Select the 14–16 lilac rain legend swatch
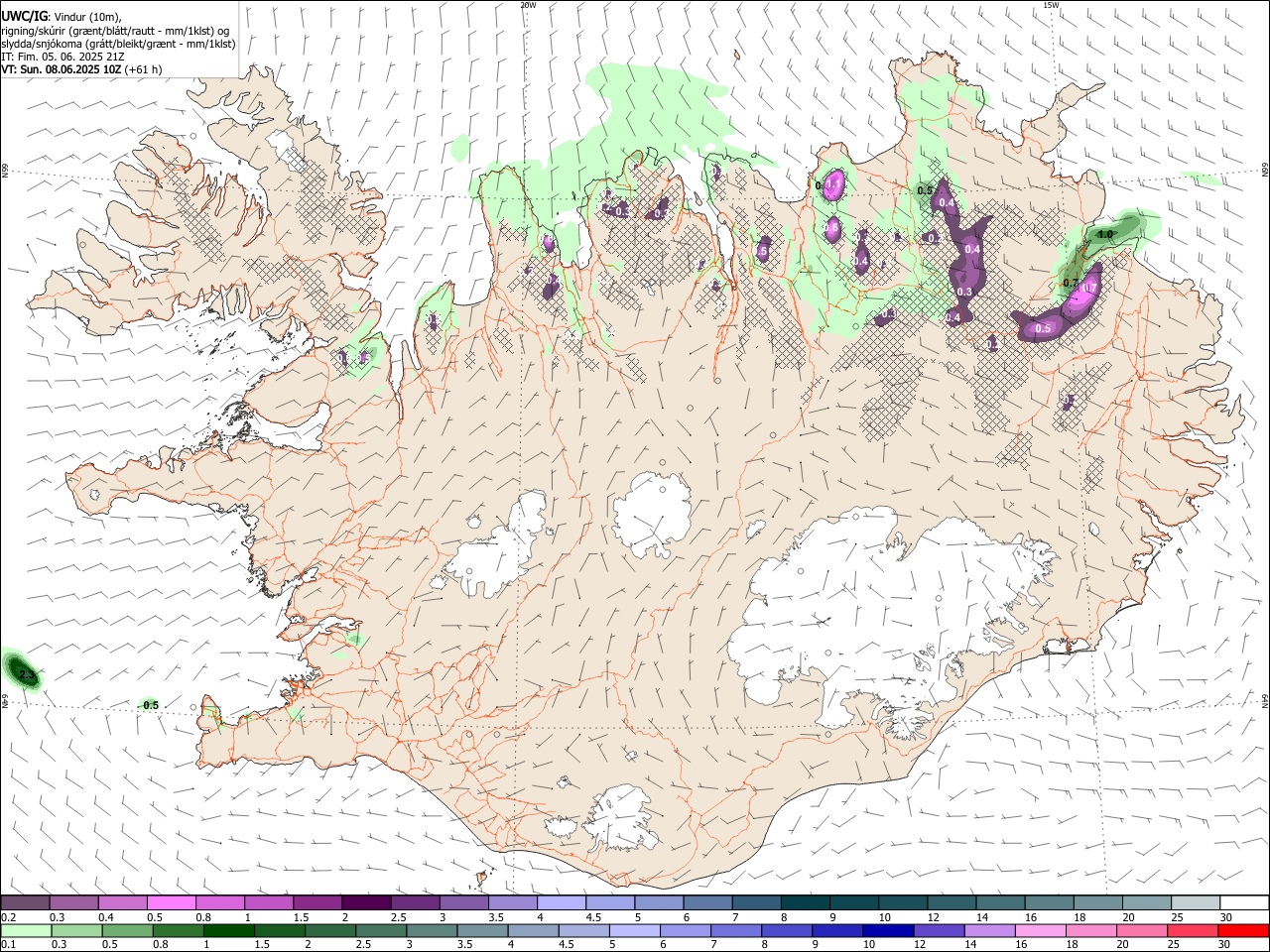This screenshot has height=952, width=1270. point(990,931)
